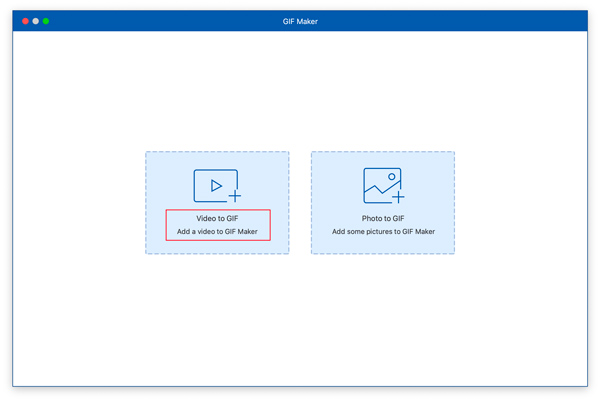Viewport: 600px width, 401px height.
Task: Select the "Video to GIF" label
Action: tap(216, 218)
